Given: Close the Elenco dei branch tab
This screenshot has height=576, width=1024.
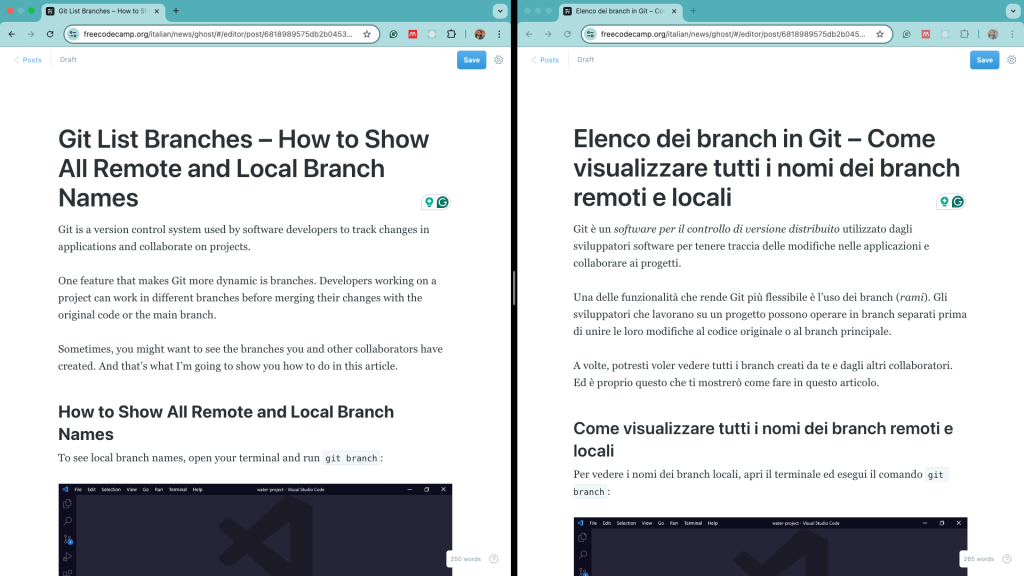Looking at the screenshot, I should [x=674, y=11].
